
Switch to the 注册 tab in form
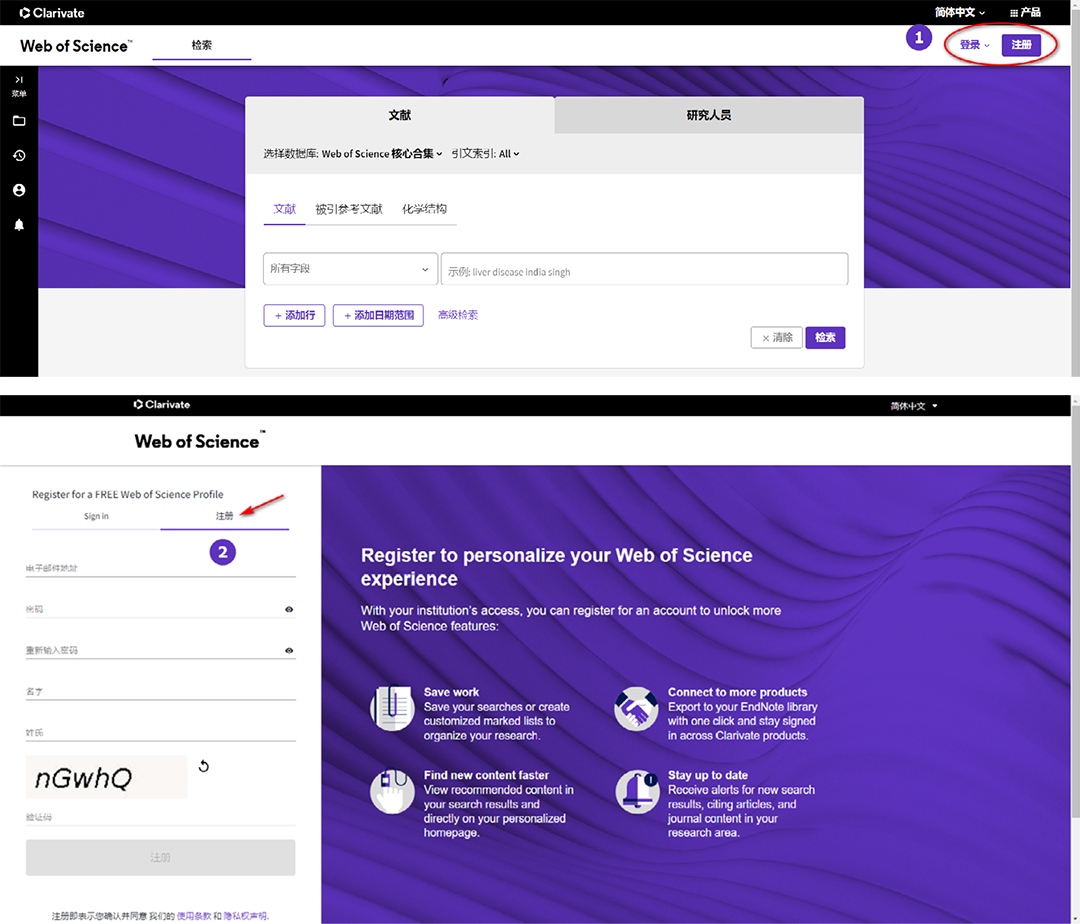click(x=225, y=516)
